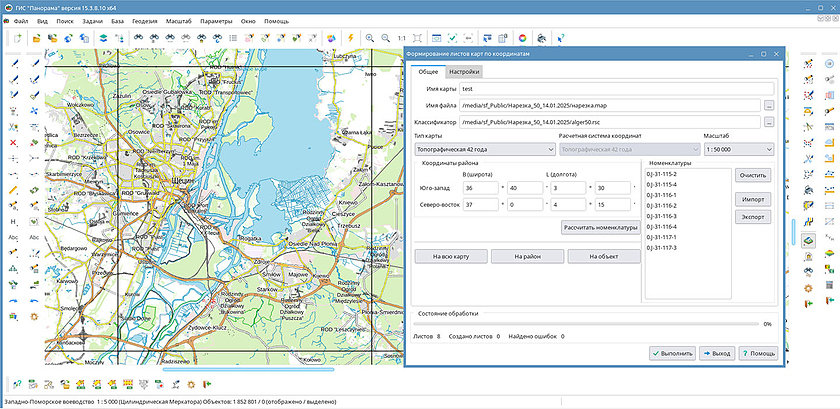The image size is (840, 409).
Task: Click the yellow lightning bolt icon
Action: click(351, 38)
